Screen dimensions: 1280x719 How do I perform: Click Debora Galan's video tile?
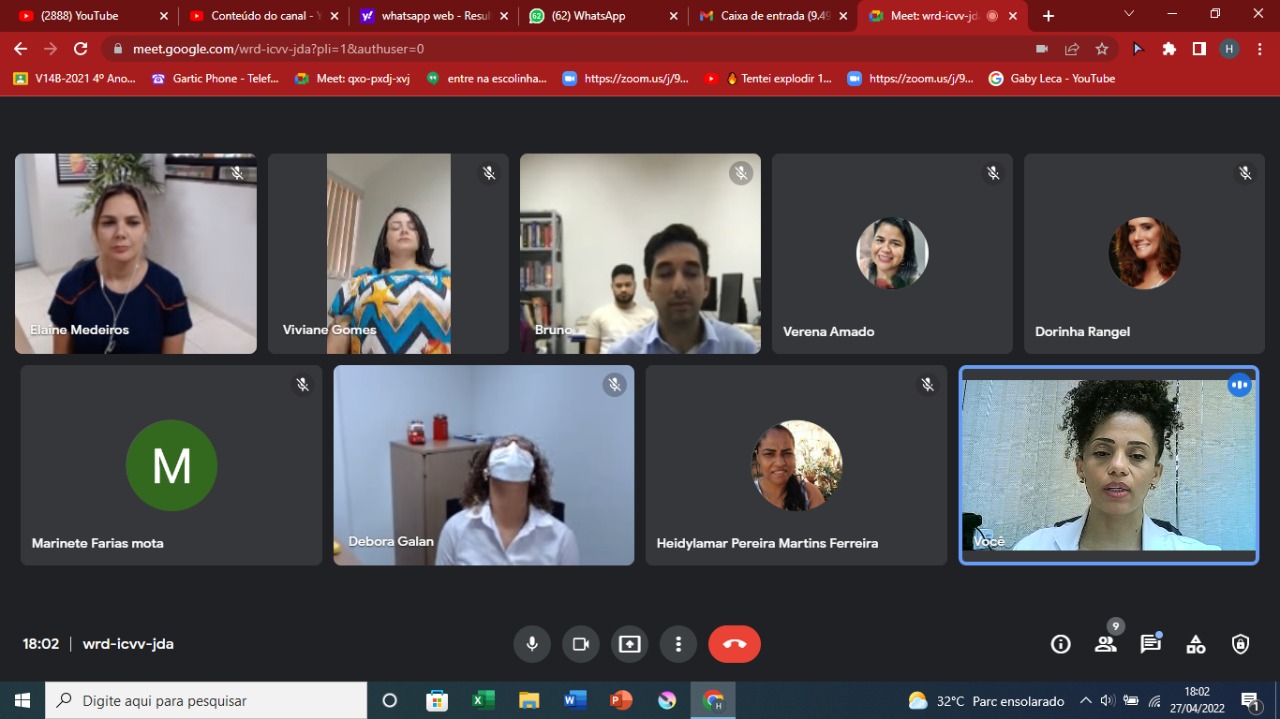pos(483,465)
